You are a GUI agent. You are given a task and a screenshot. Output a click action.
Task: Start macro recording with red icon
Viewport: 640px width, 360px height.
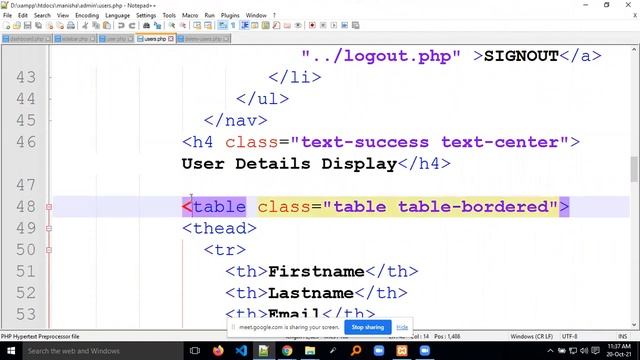[x=312, y=25]
